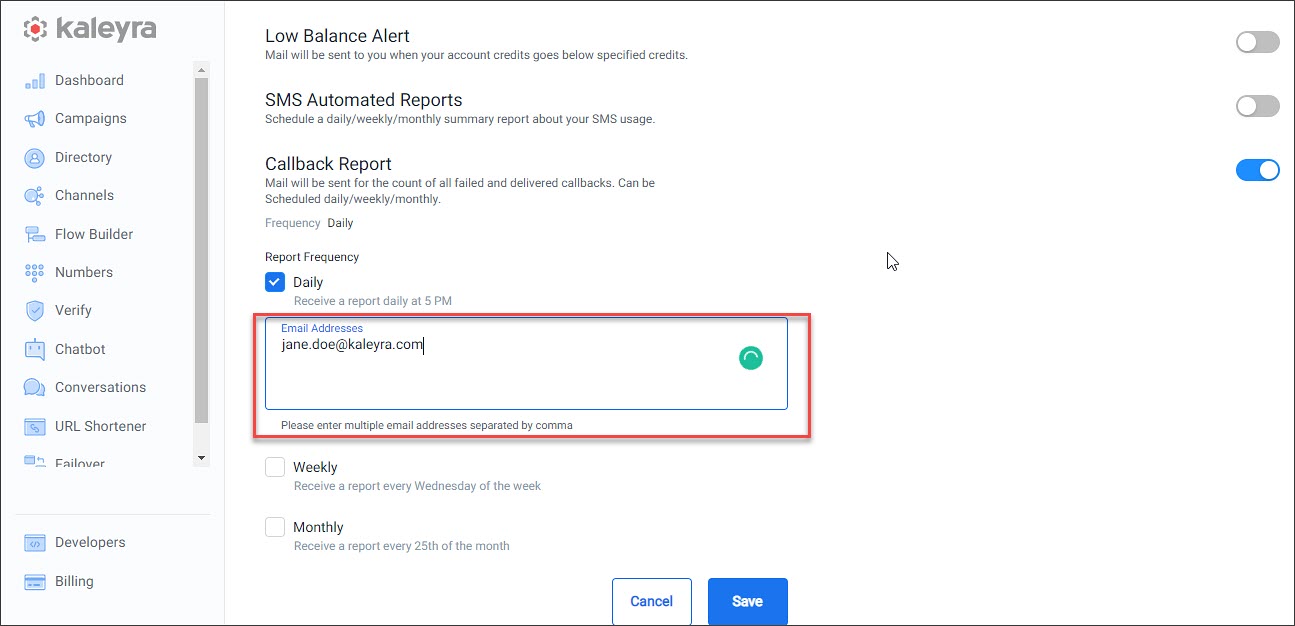
Task: Click the Chatbot robot icon
Action: point(35,350)
